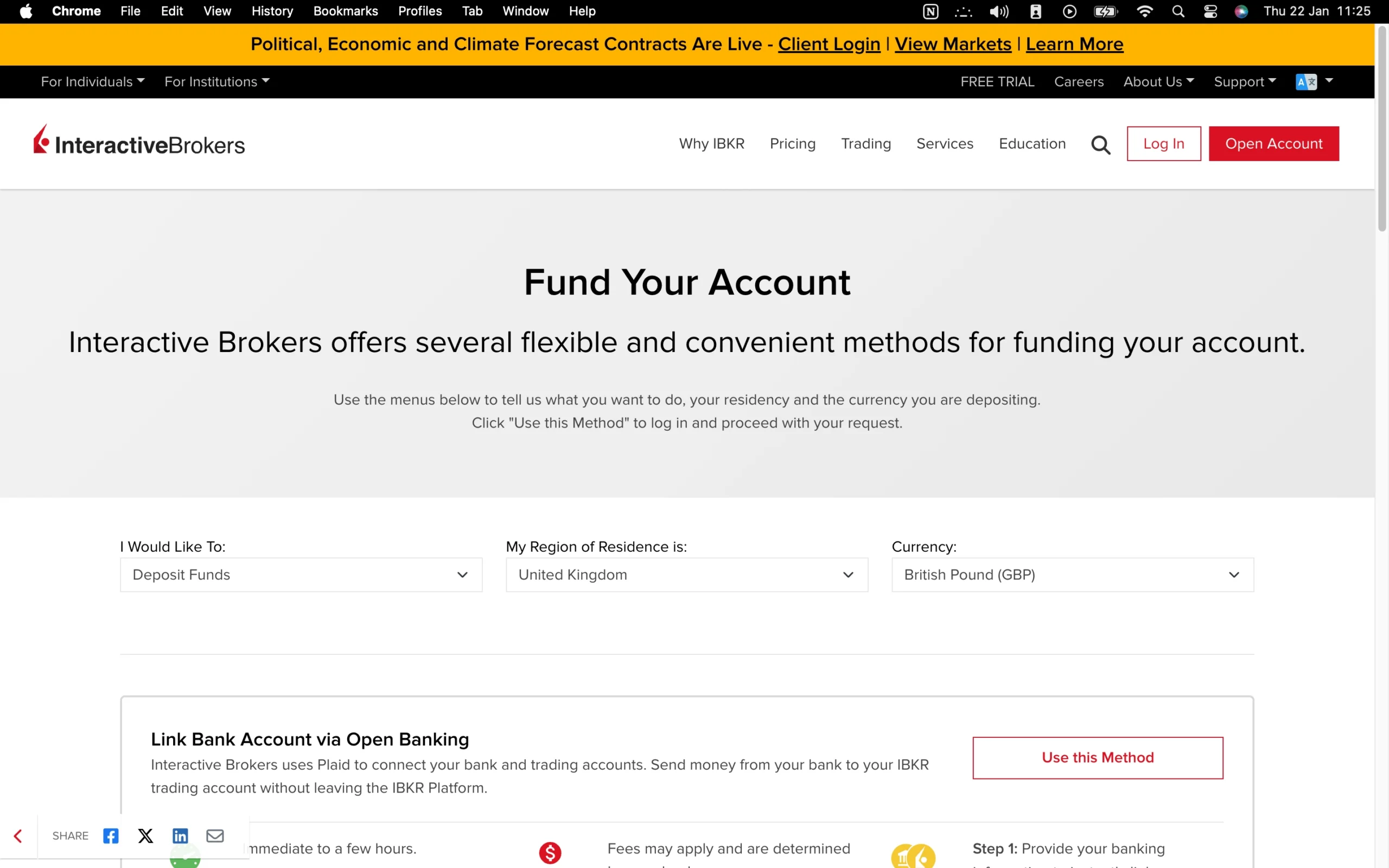Open the Chrome History menu
The width and height of the screenshot is (1389, 868).
click(271, 11)
